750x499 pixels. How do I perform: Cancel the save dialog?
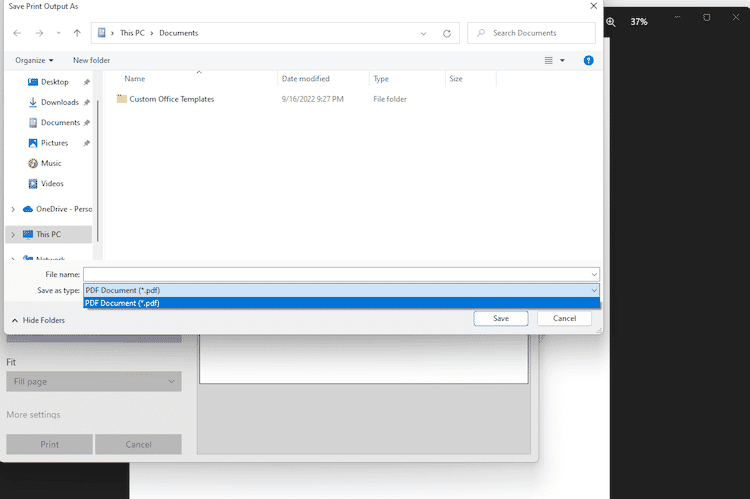tap(564, 318)
